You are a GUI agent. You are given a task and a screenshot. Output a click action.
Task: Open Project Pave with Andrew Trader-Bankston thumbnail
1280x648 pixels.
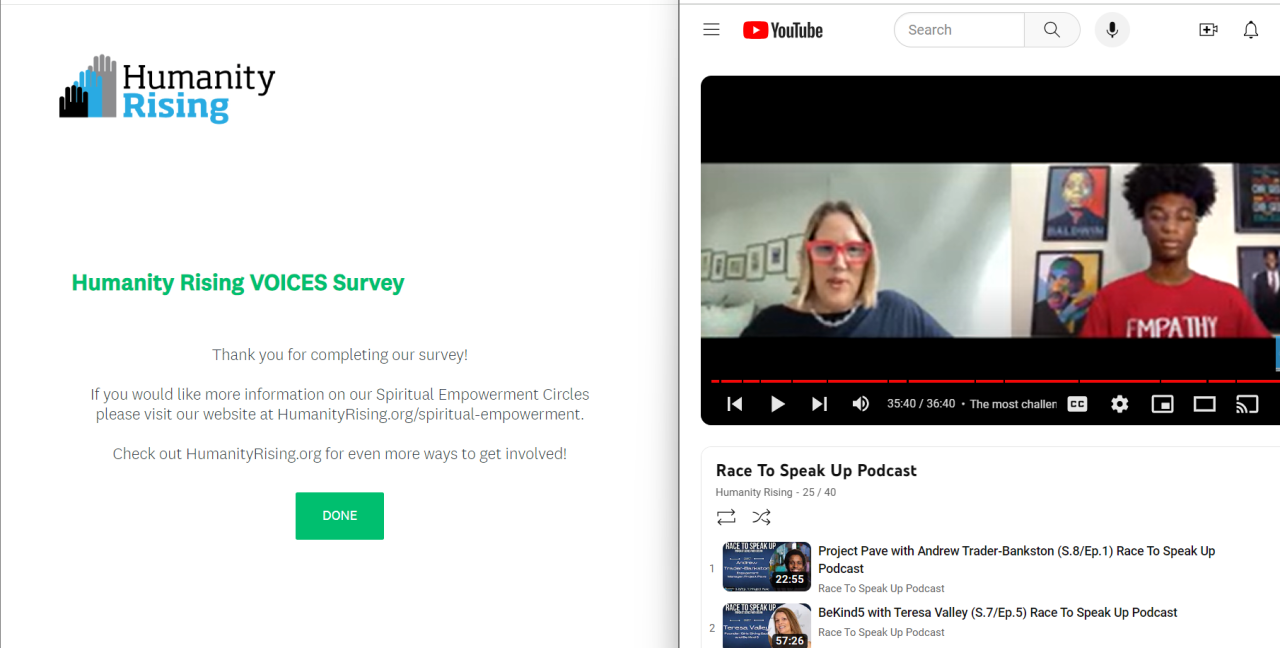(767, 567)
